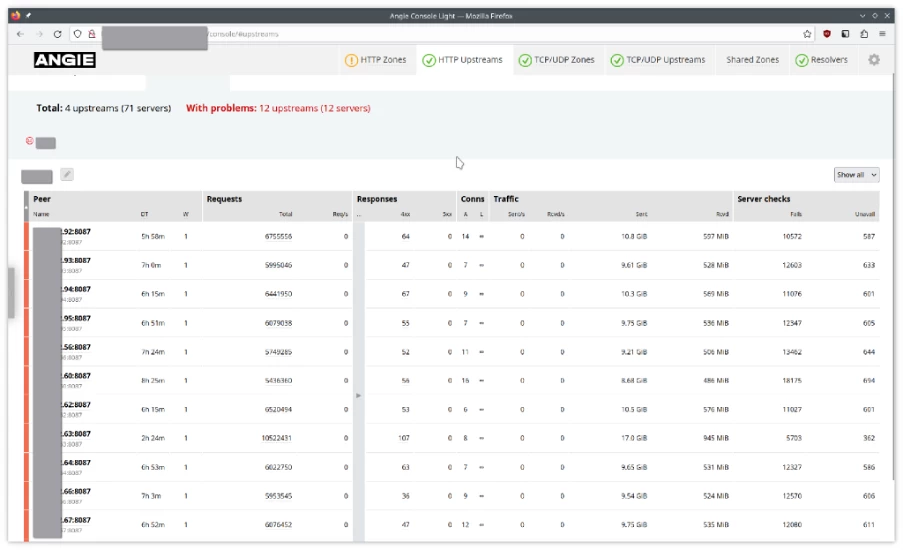Open the Firefox extensions icon

click(x=864, y=34)
